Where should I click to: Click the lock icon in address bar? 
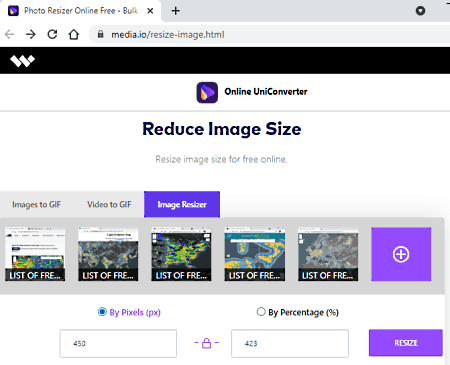pos(100,34)
